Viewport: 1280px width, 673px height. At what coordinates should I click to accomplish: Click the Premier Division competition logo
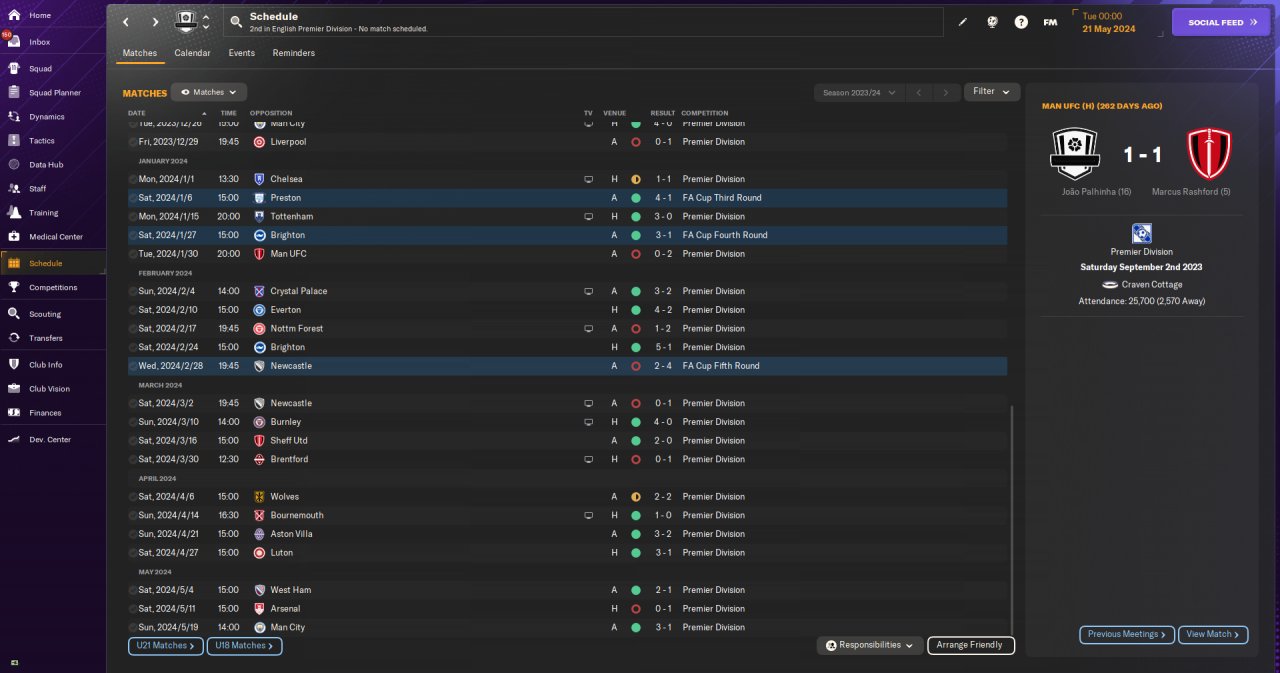click(1141, 233)
